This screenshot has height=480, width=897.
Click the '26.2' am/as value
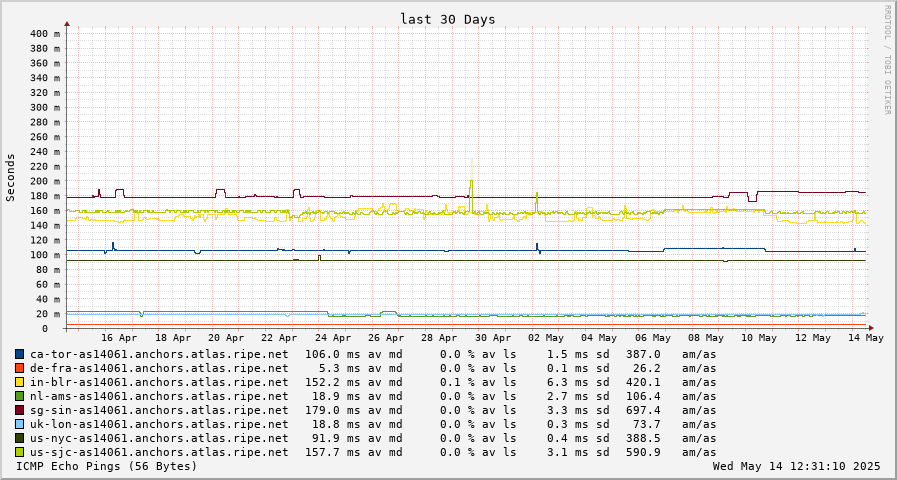pyautogui.click(x=646, y=368)
